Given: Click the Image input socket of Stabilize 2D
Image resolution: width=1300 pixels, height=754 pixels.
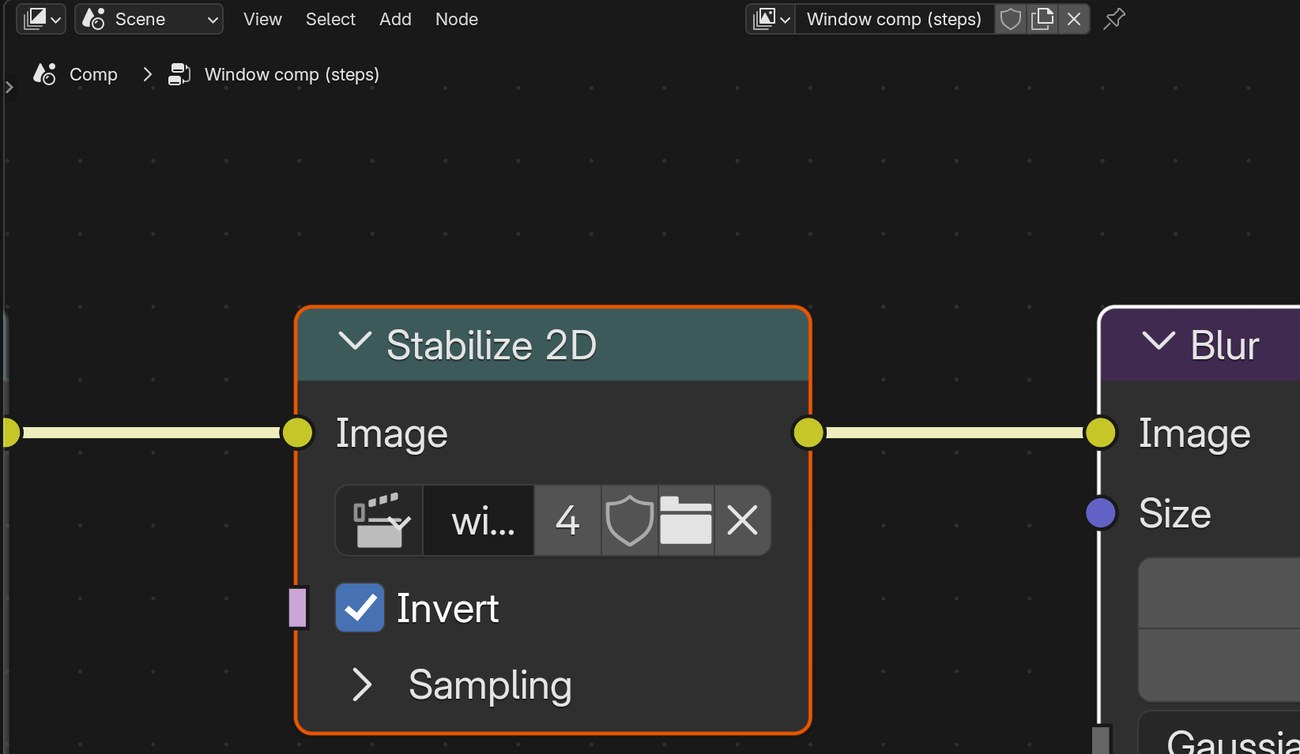Looking at the screenshot, I should click(x=297, y=433).
